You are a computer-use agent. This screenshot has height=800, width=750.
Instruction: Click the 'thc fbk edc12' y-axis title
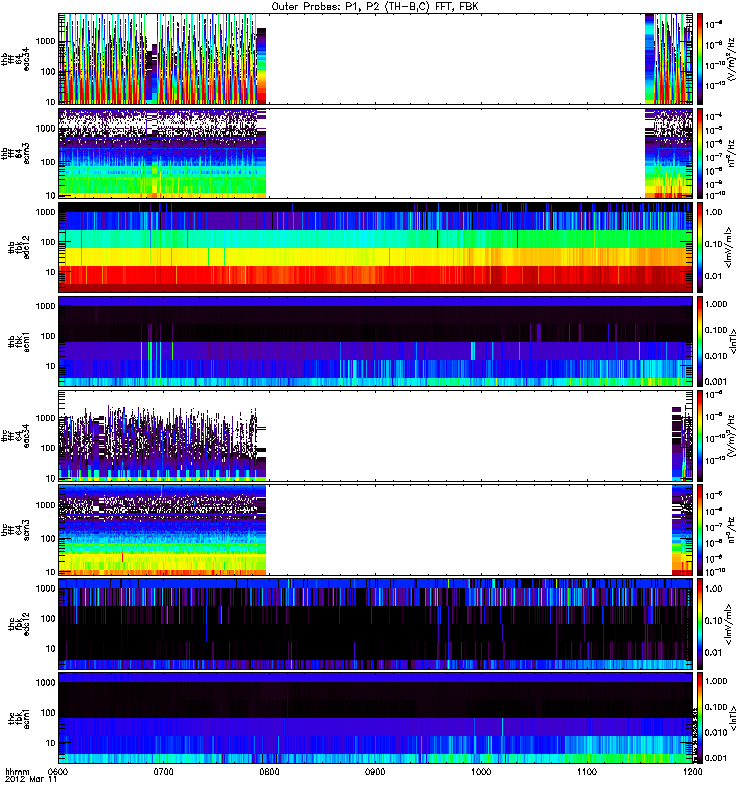[19, 623]
